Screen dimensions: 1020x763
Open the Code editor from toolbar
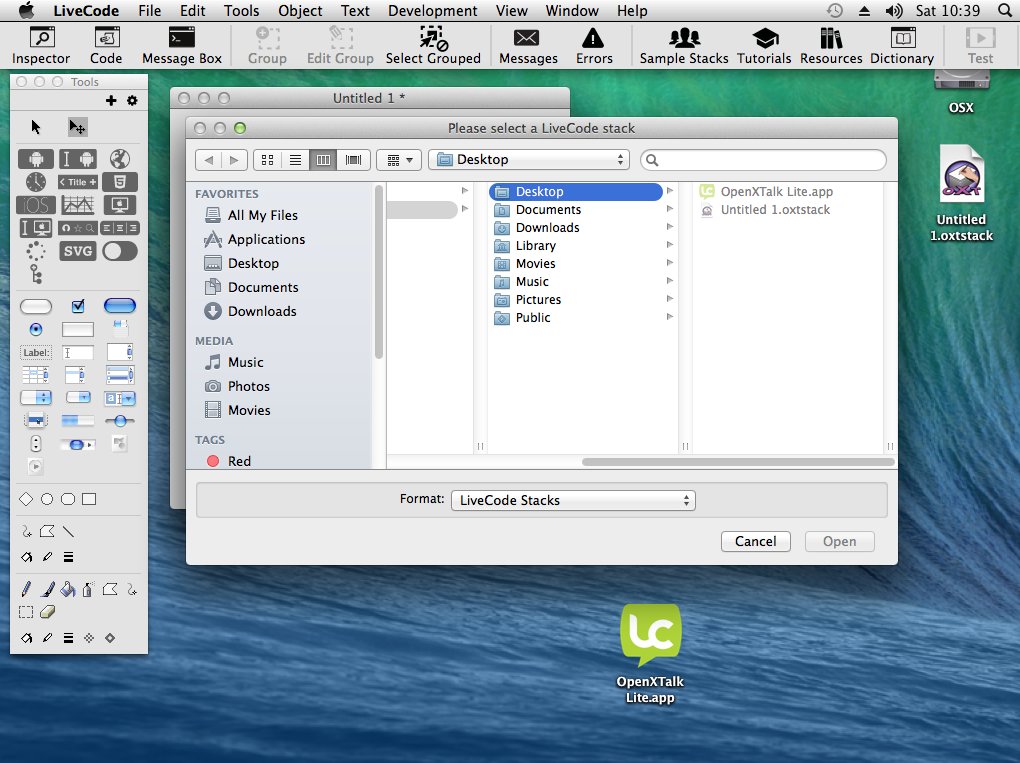(x=106, y=46)
